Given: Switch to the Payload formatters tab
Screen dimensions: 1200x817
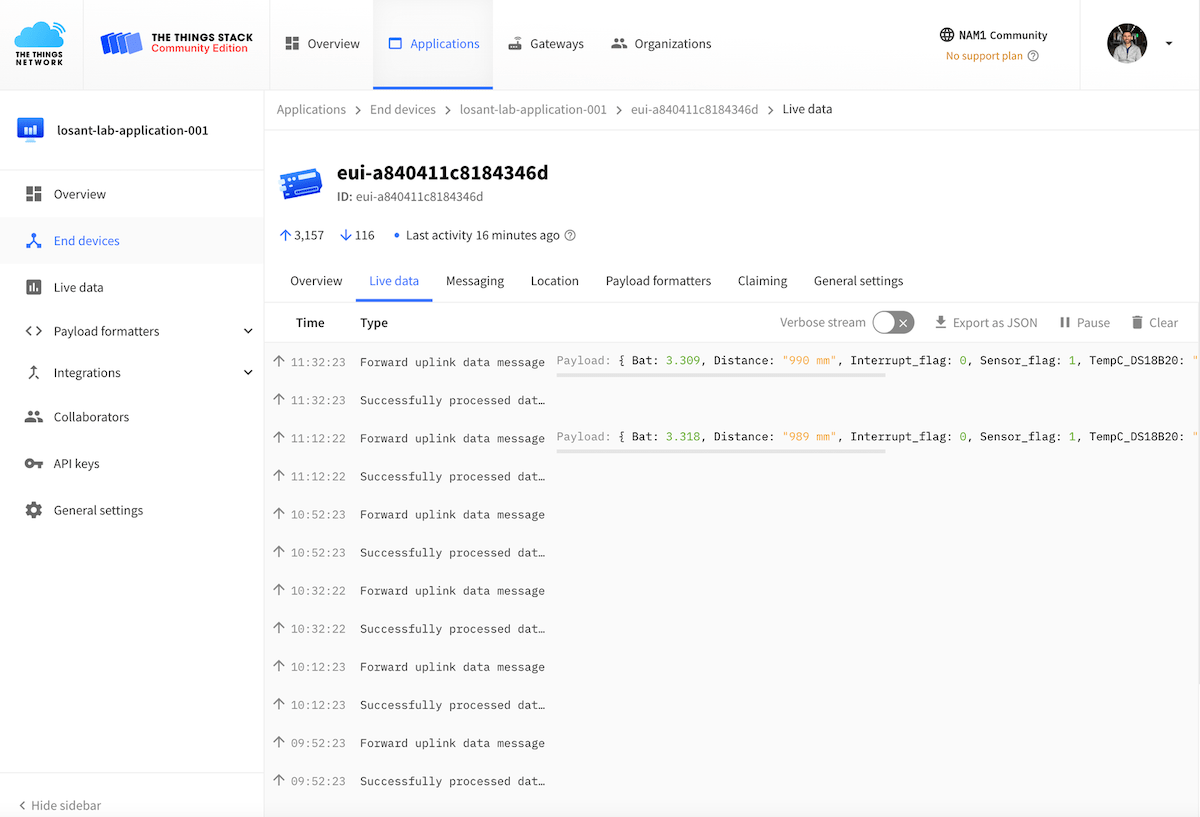Looking at the screenshot, I should tap(658, 281).
